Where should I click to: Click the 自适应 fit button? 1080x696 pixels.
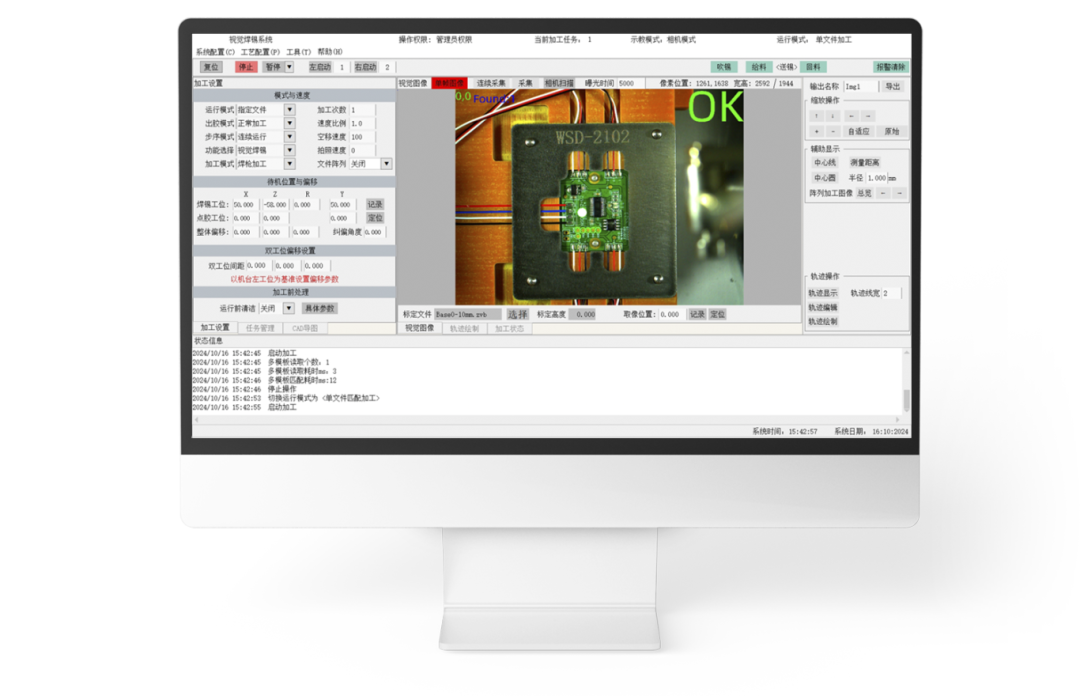click(858, 131)
